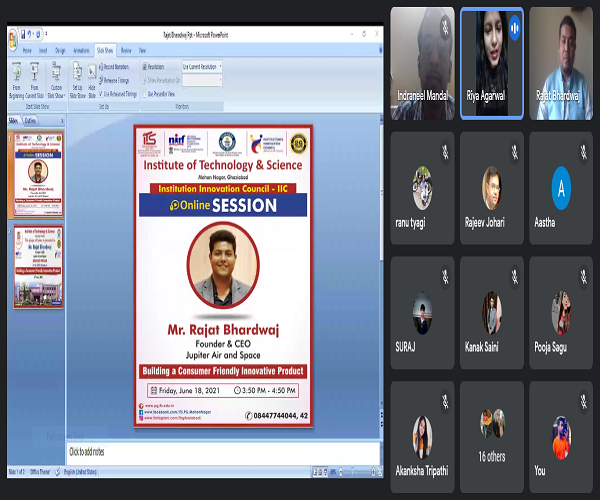
Task: Switch to the Outline pane tab
Action: click(x=30, y=121)
